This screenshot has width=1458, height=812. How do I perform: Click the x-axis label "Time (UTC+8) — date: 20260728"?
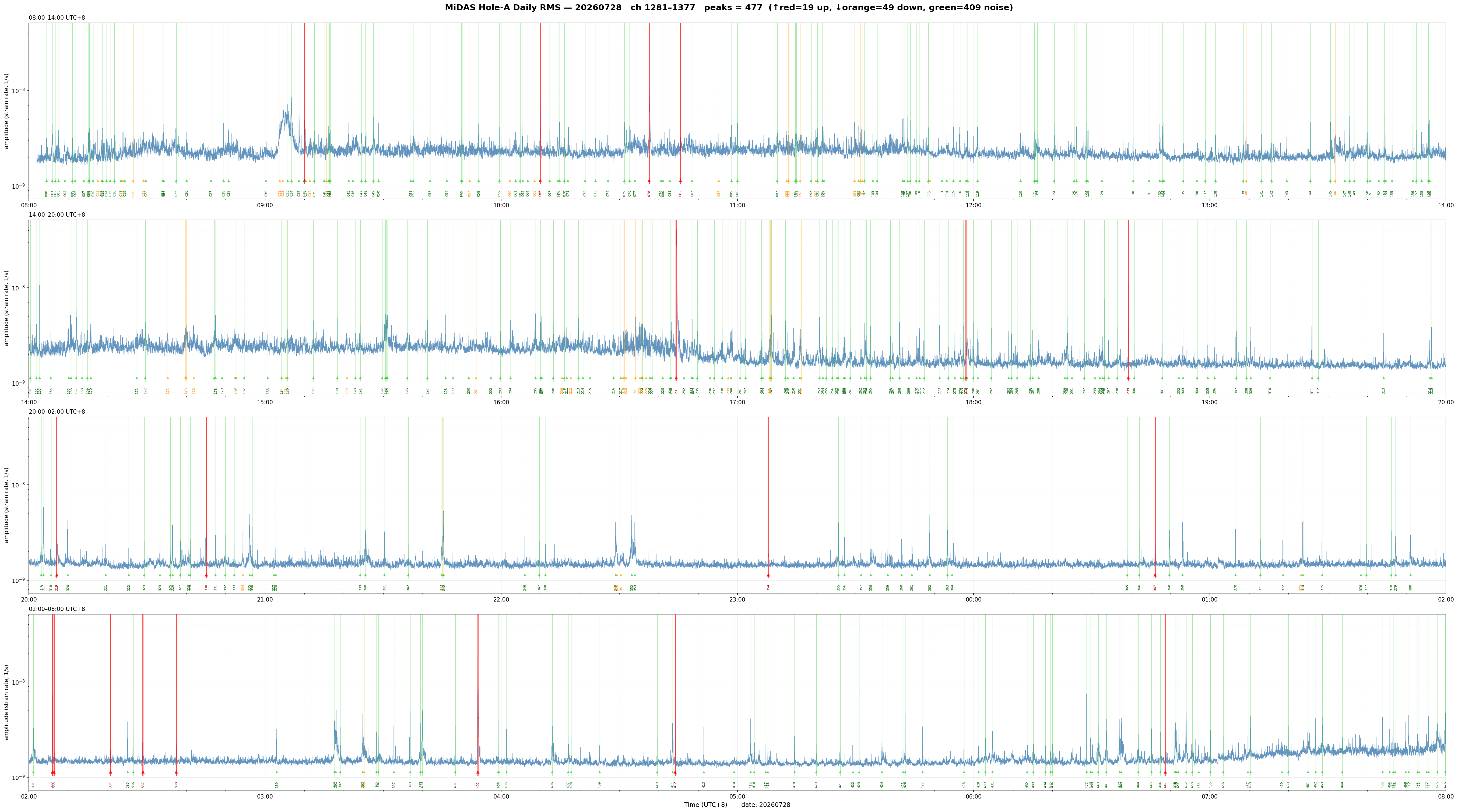[x=737, y=805]
